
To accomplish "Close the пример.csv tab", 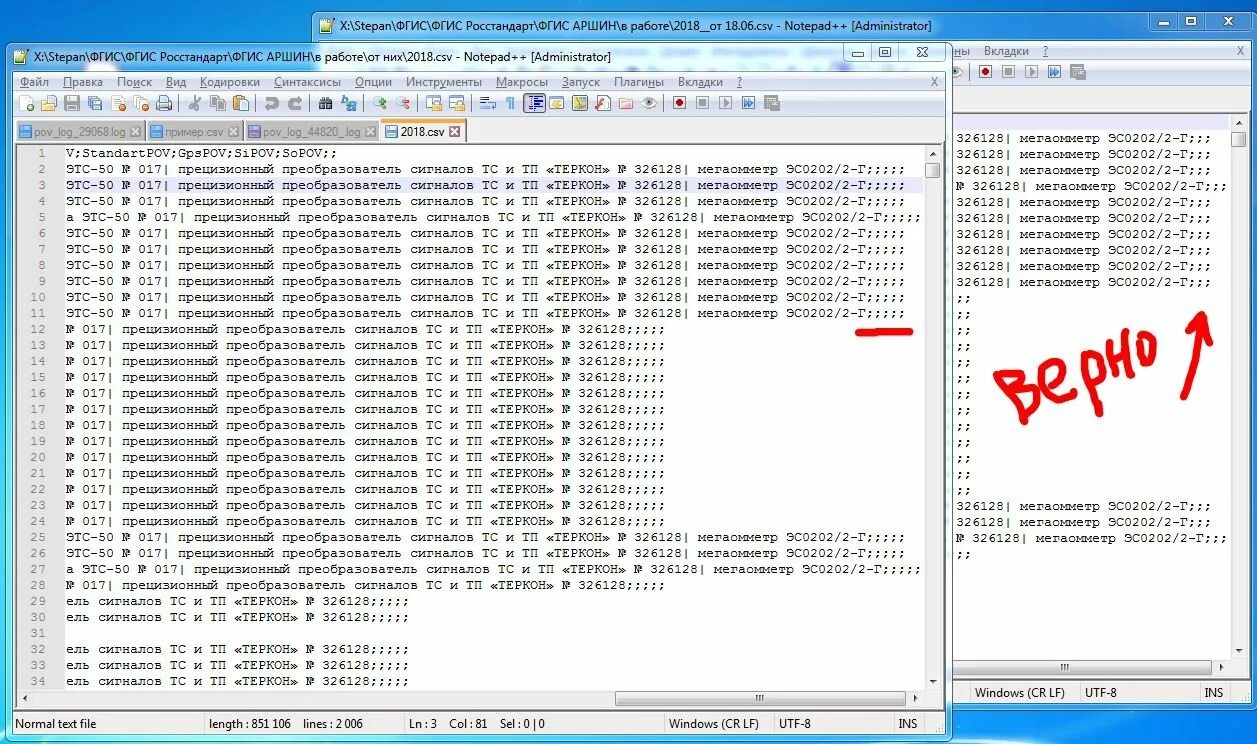I will (234, 131).
